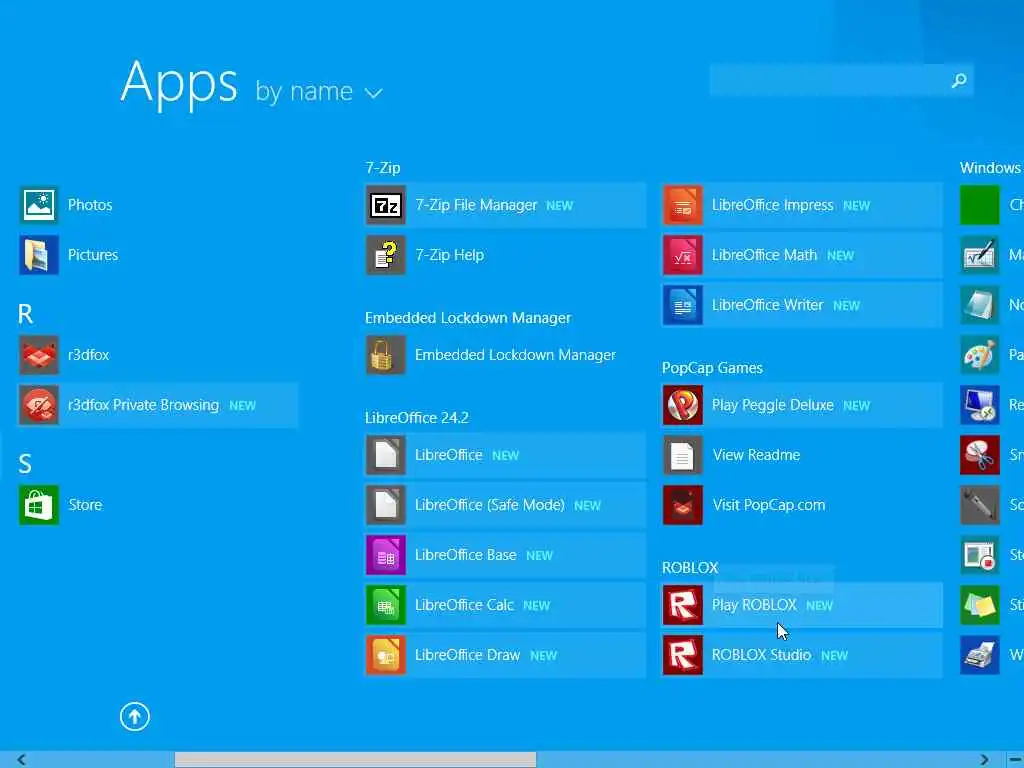Open the Math Input Panel icon
This screenshot has width=1024, height=768.
click(980, 255)
